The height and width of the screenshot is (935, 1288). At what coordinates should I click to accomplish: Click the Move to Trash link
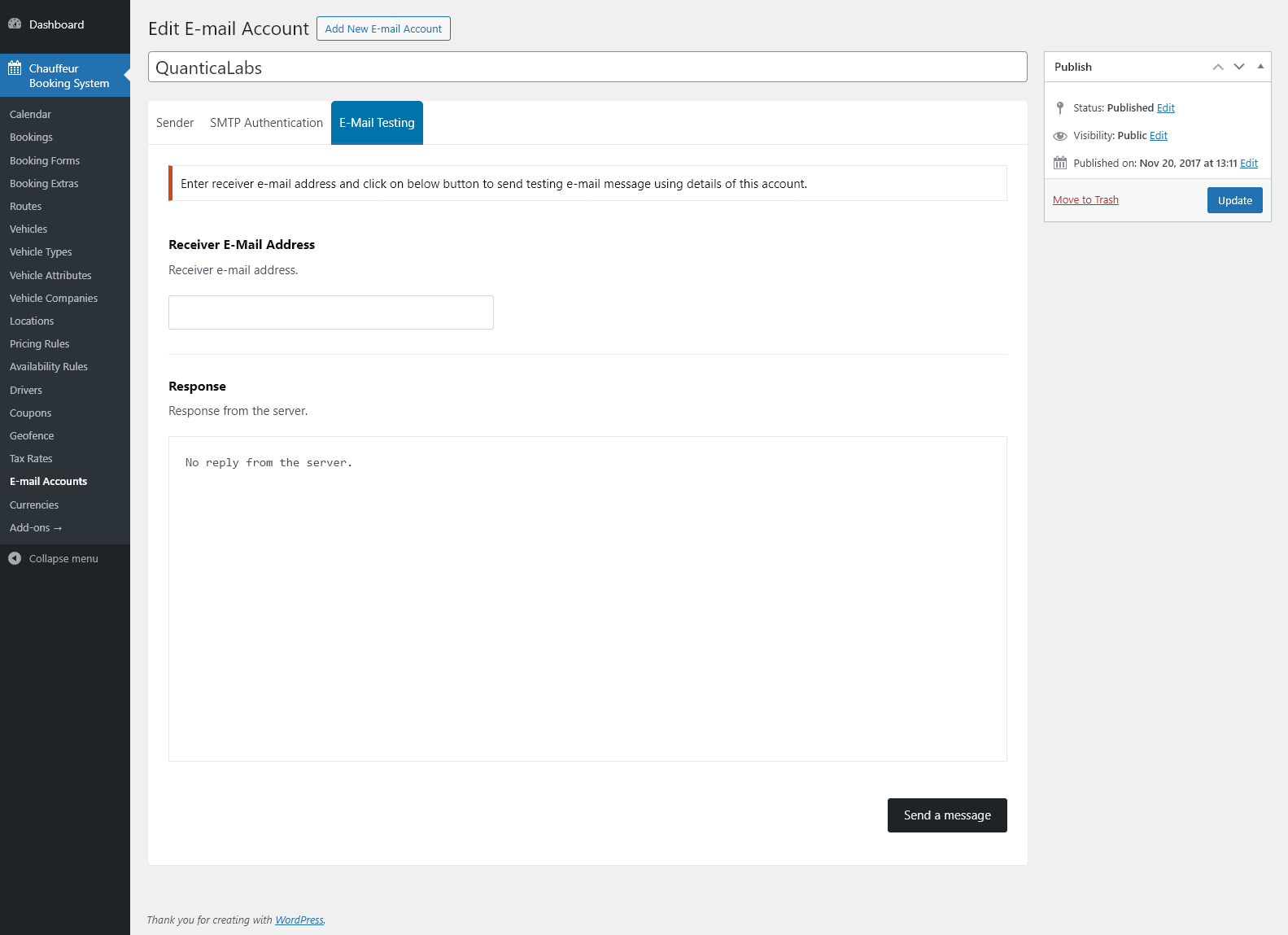(x=1085, y=200)
